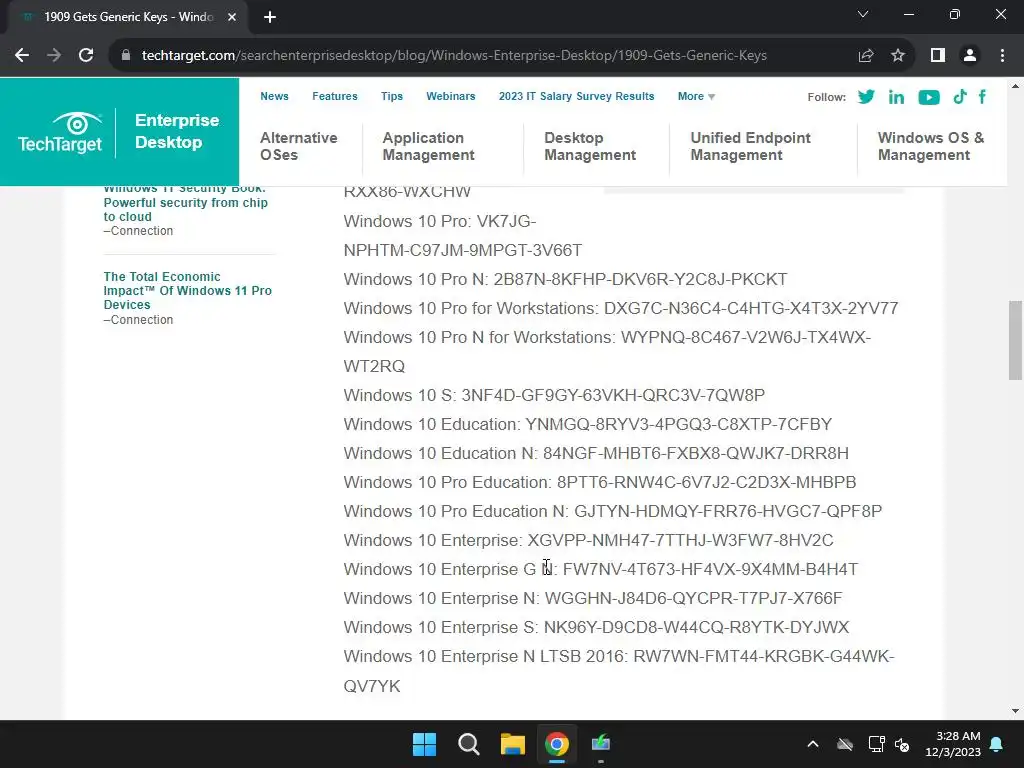
Task: Click the Enterprise Desktop site title
Action: [177, 131]
